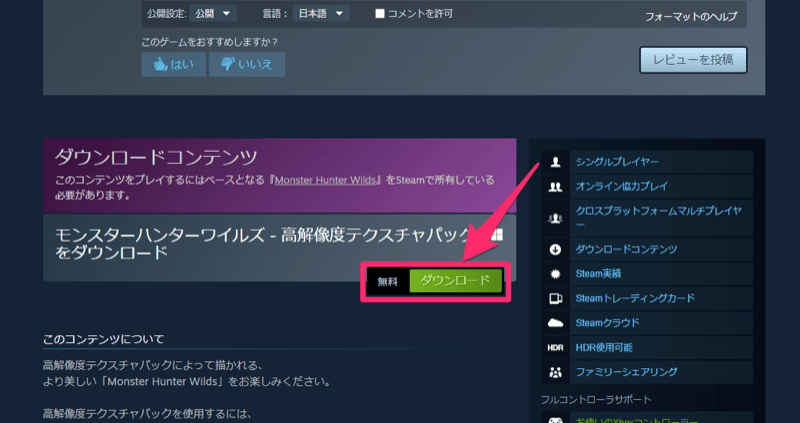
Task: Click the 無料 price label
Action: (x=388, y=281)
